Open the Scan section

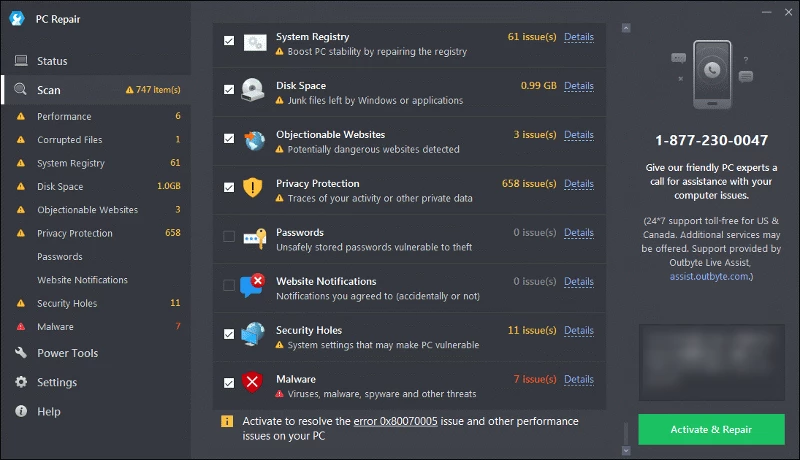tap(96, 90)
